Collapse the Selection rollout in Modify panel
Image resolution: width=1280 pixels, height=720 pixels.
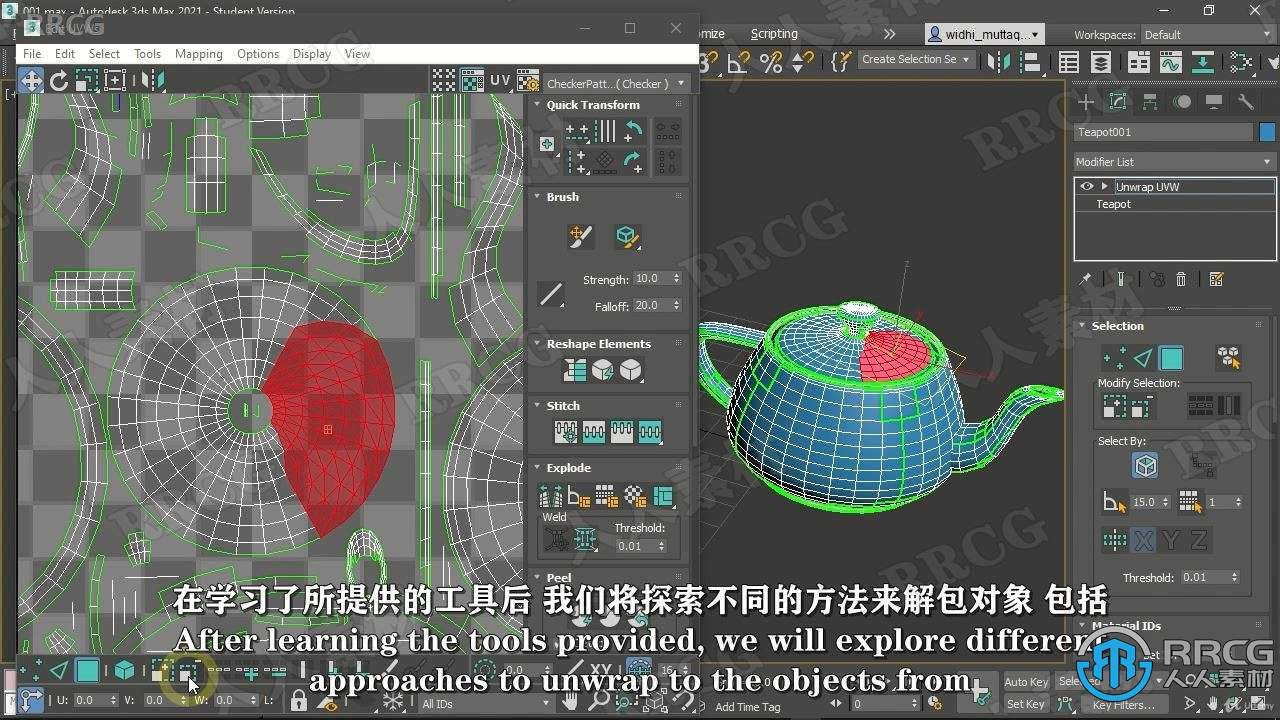pyautogui.click(x=1082, y=326)
